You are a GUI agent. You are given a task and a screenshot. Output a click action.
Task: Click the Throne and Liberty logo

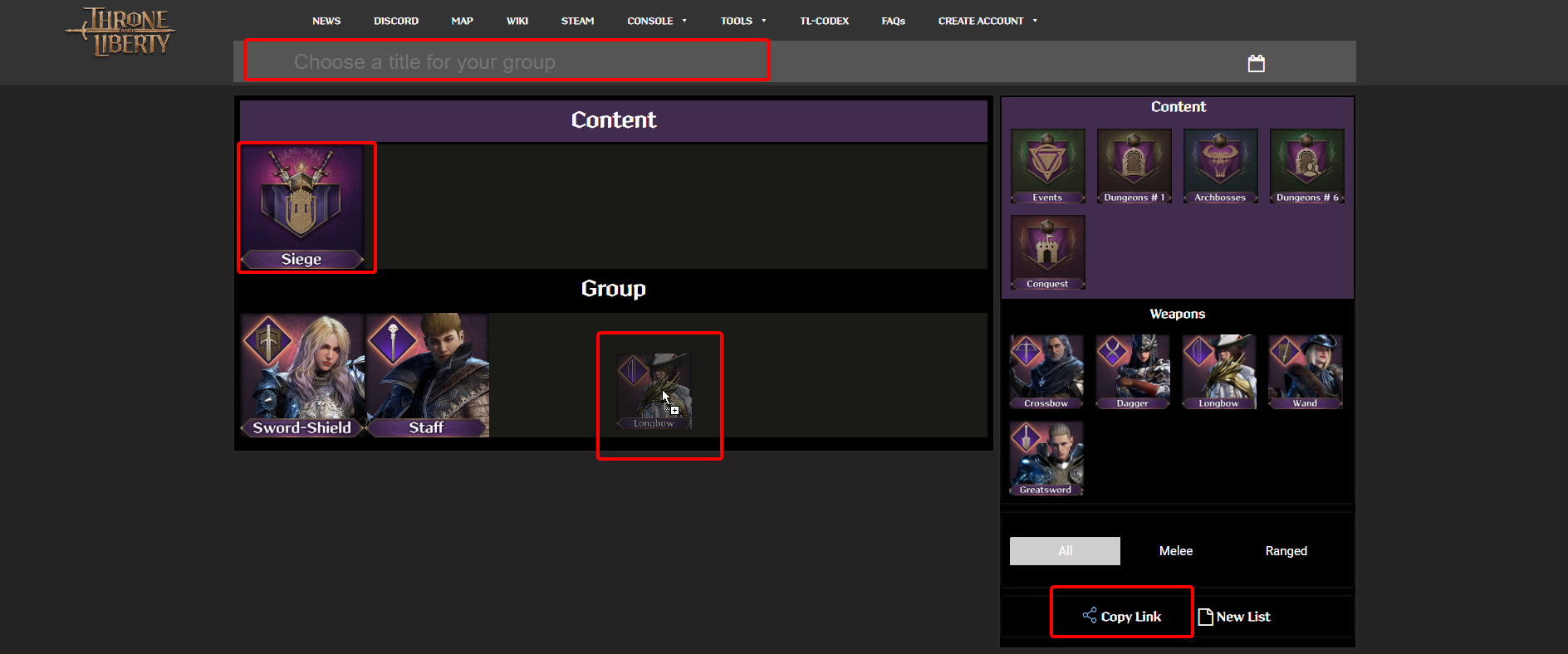pyautogui.click(x=121, y=32)
